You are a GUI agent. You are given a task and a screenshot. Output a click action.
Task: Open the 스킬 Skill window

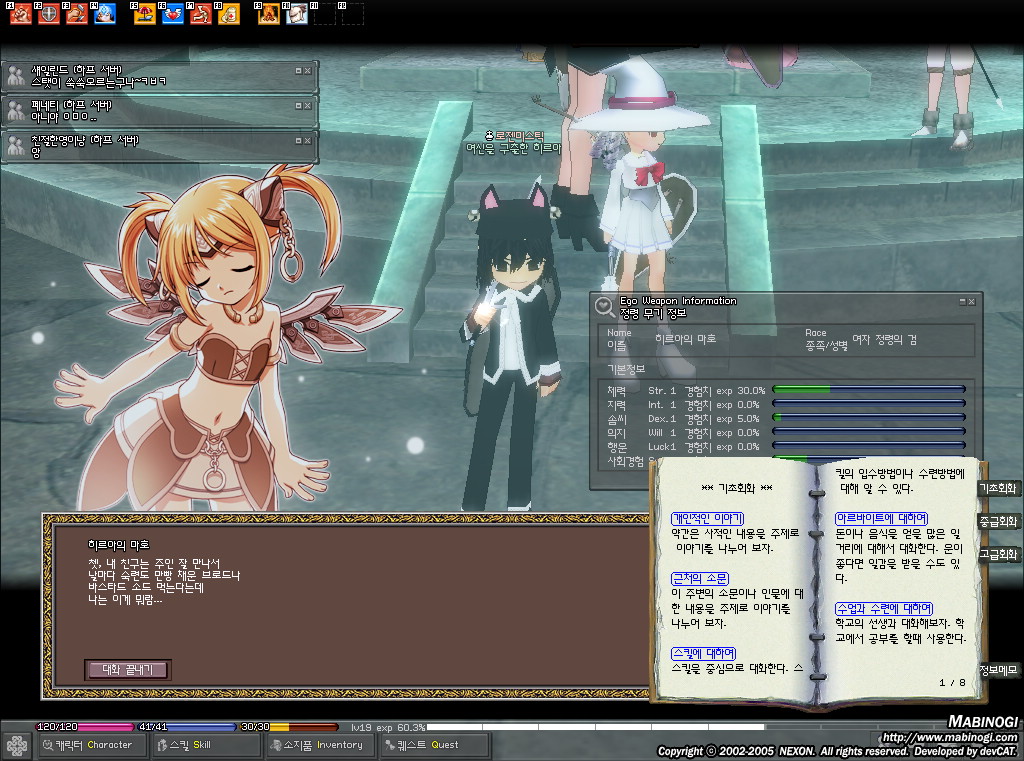tap(206, 745)
